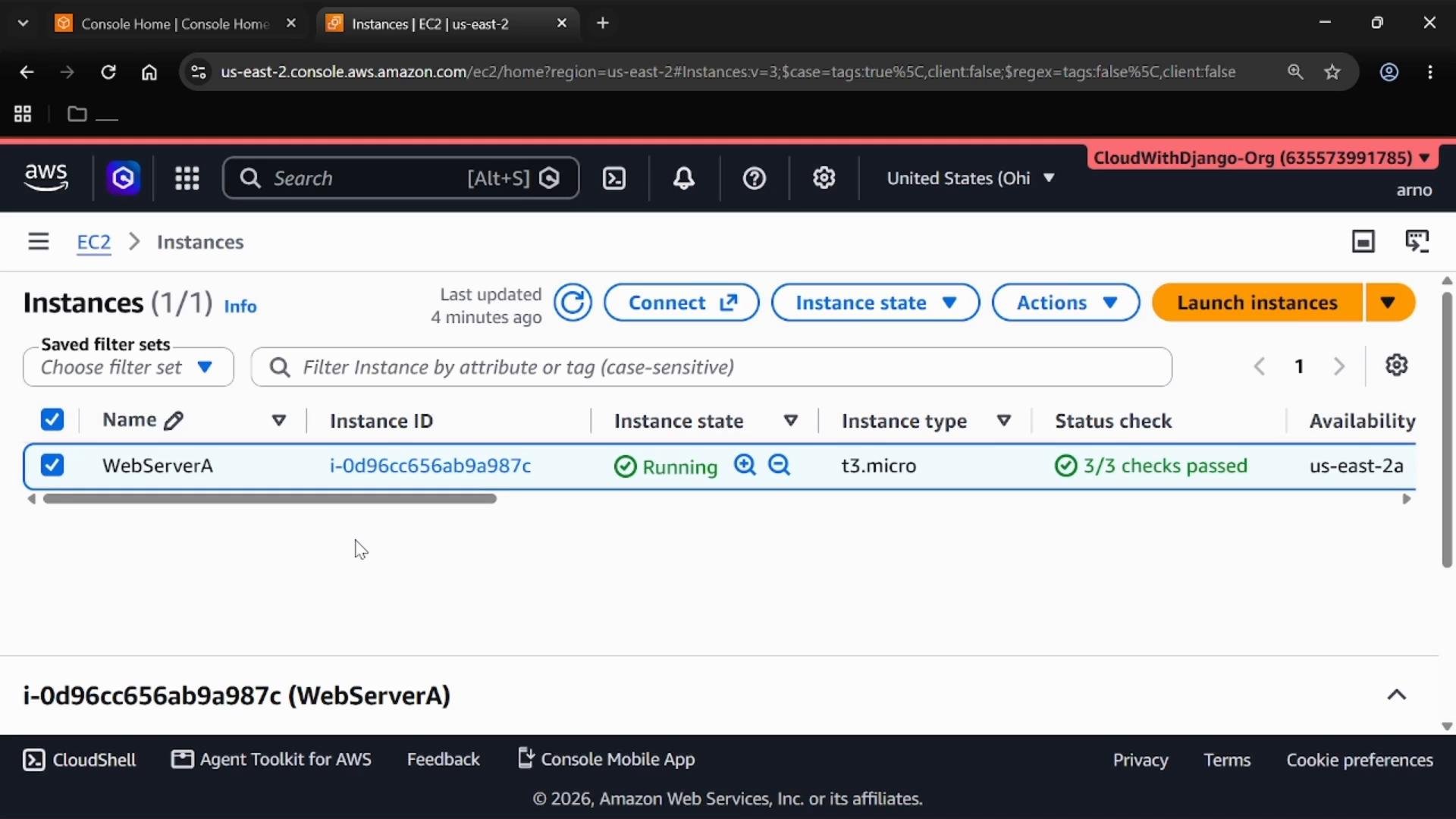1456x819 pixels.
Task: Sort by the Instance type column arrow
Action: pyautogui.click(x=1004, y=421)
